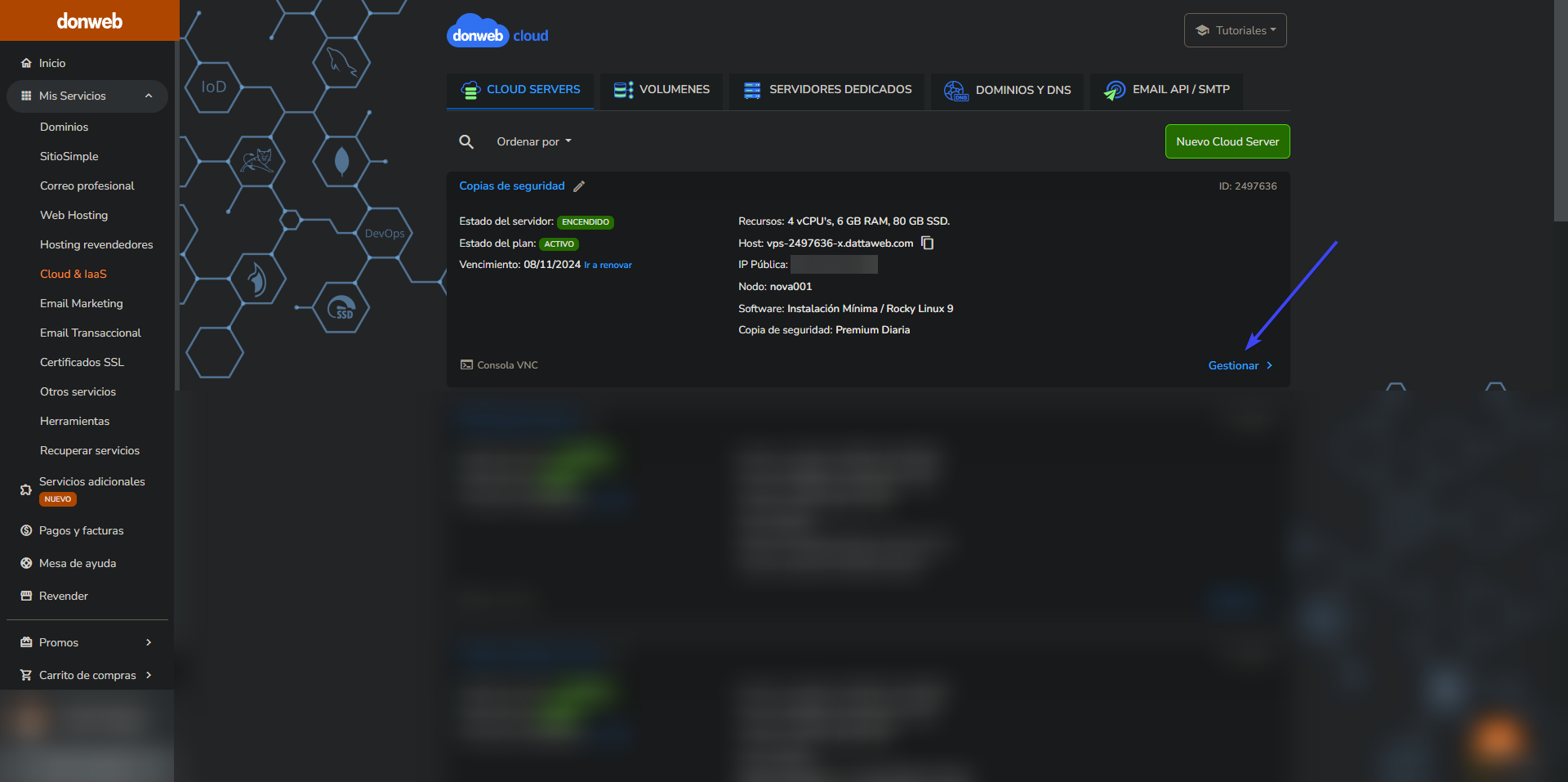This screenshot has width=1568, height=782.
Task: Click the Promos gift icon
Action: (26, 642)
